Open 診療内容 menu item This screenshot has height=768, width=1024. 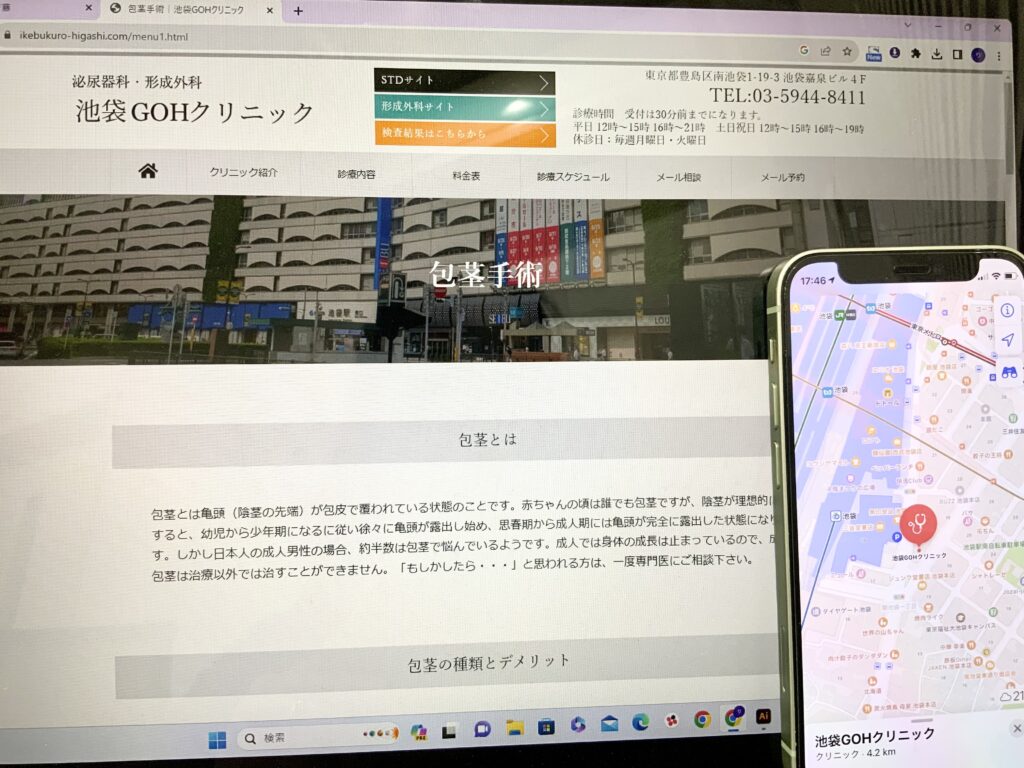pyautogui.click(x=356, y=174)
